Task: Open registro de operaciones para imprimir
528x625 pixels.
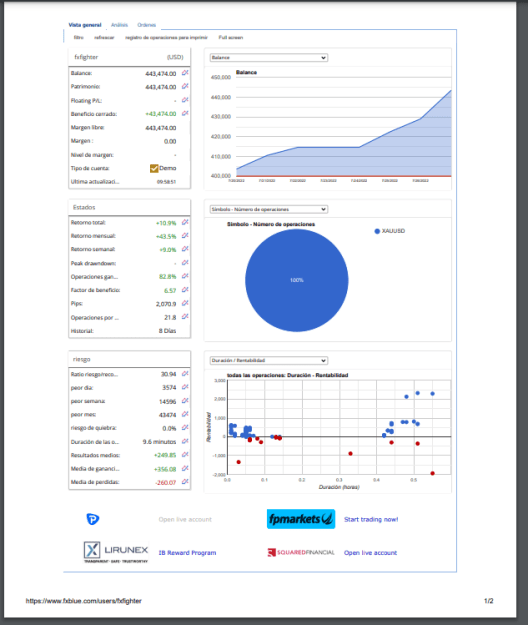Action: click(166, 37)
